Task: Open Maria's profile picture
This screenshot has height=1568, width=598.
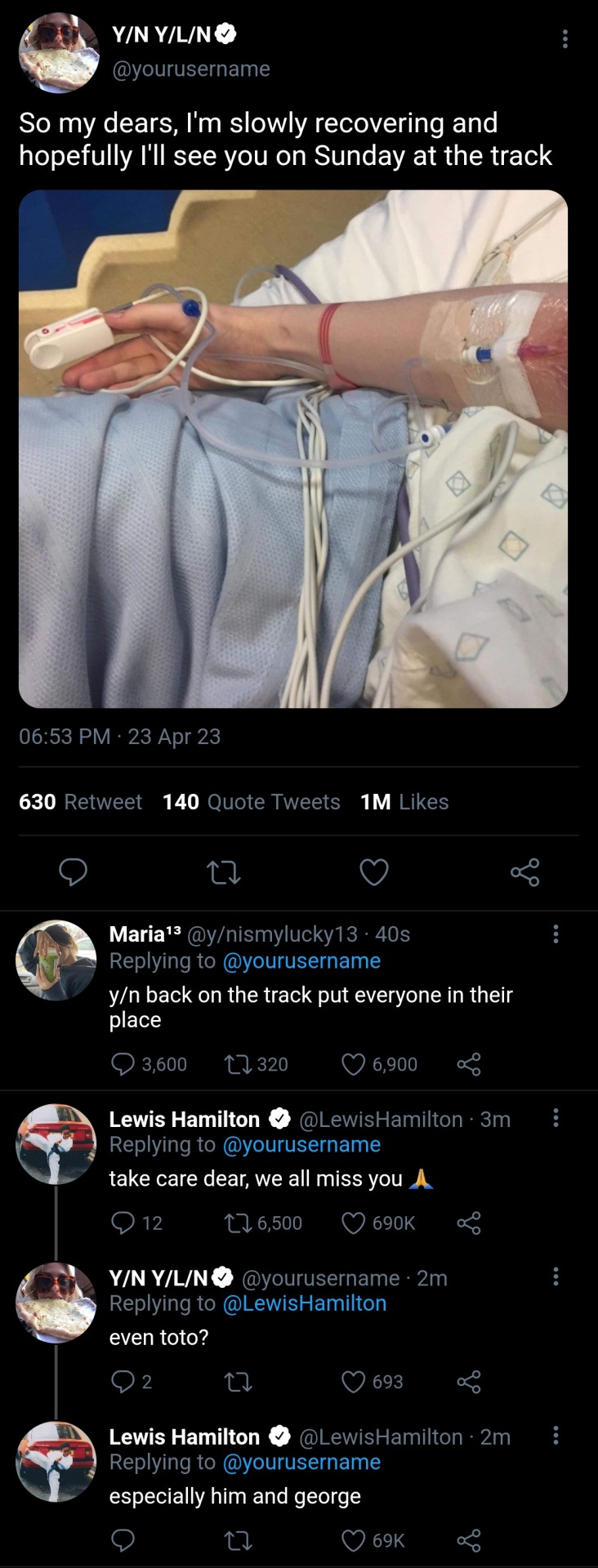Action: 56,960
